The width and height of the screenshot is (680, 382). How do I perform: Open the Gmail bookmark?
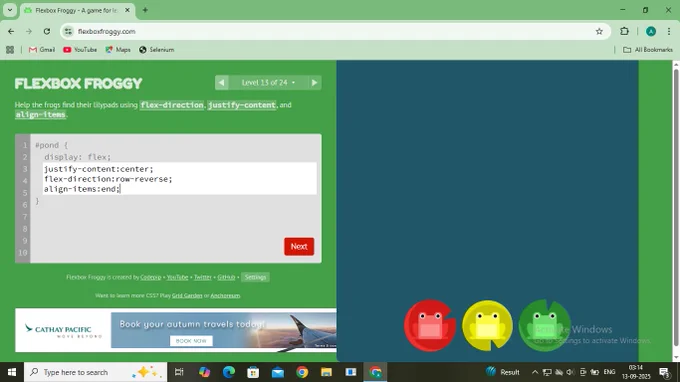tap(42, 50)
